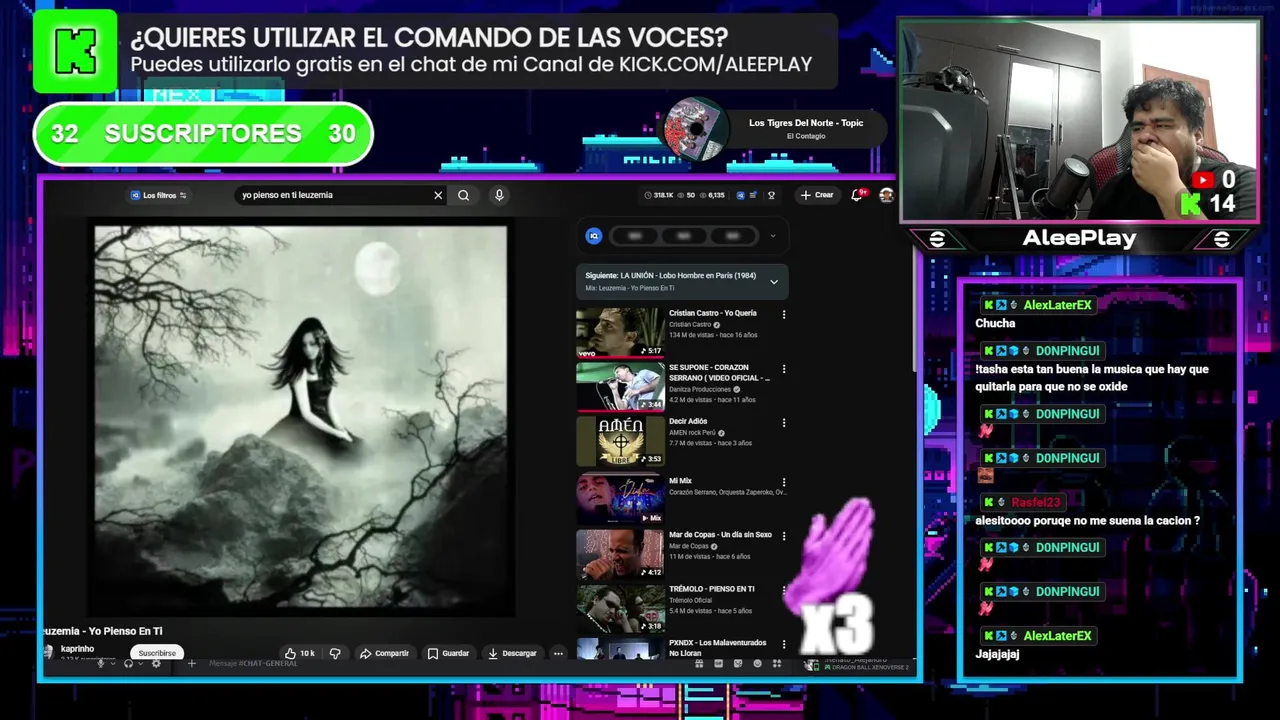Screen dimensions: 1280x720
Task: Save video with the 'Guardar' button
Action: pyautogui.click(x=448, y=653)
